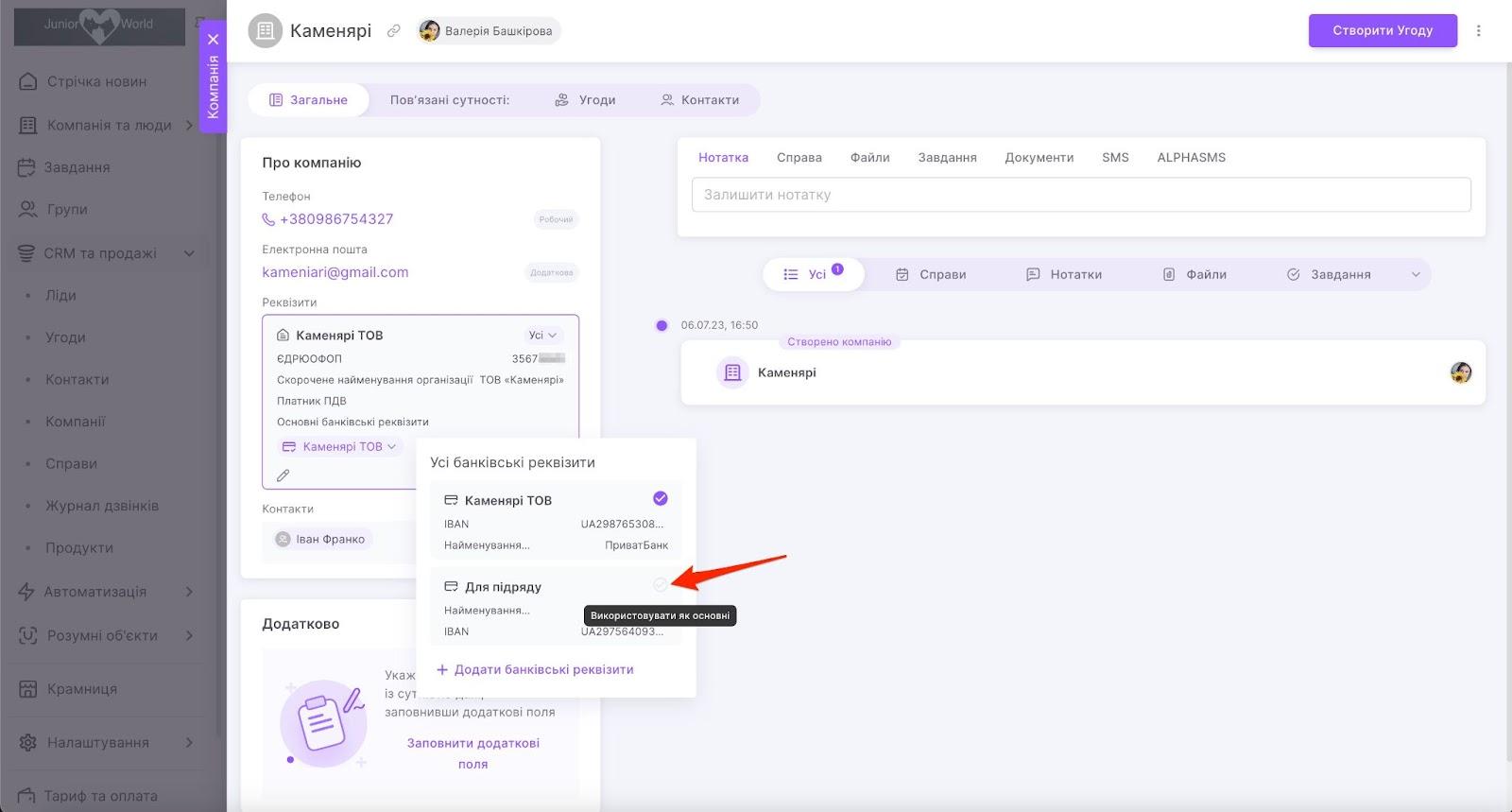
Task: Open email link kameniari@gmail.com
Action: [335, 272]
